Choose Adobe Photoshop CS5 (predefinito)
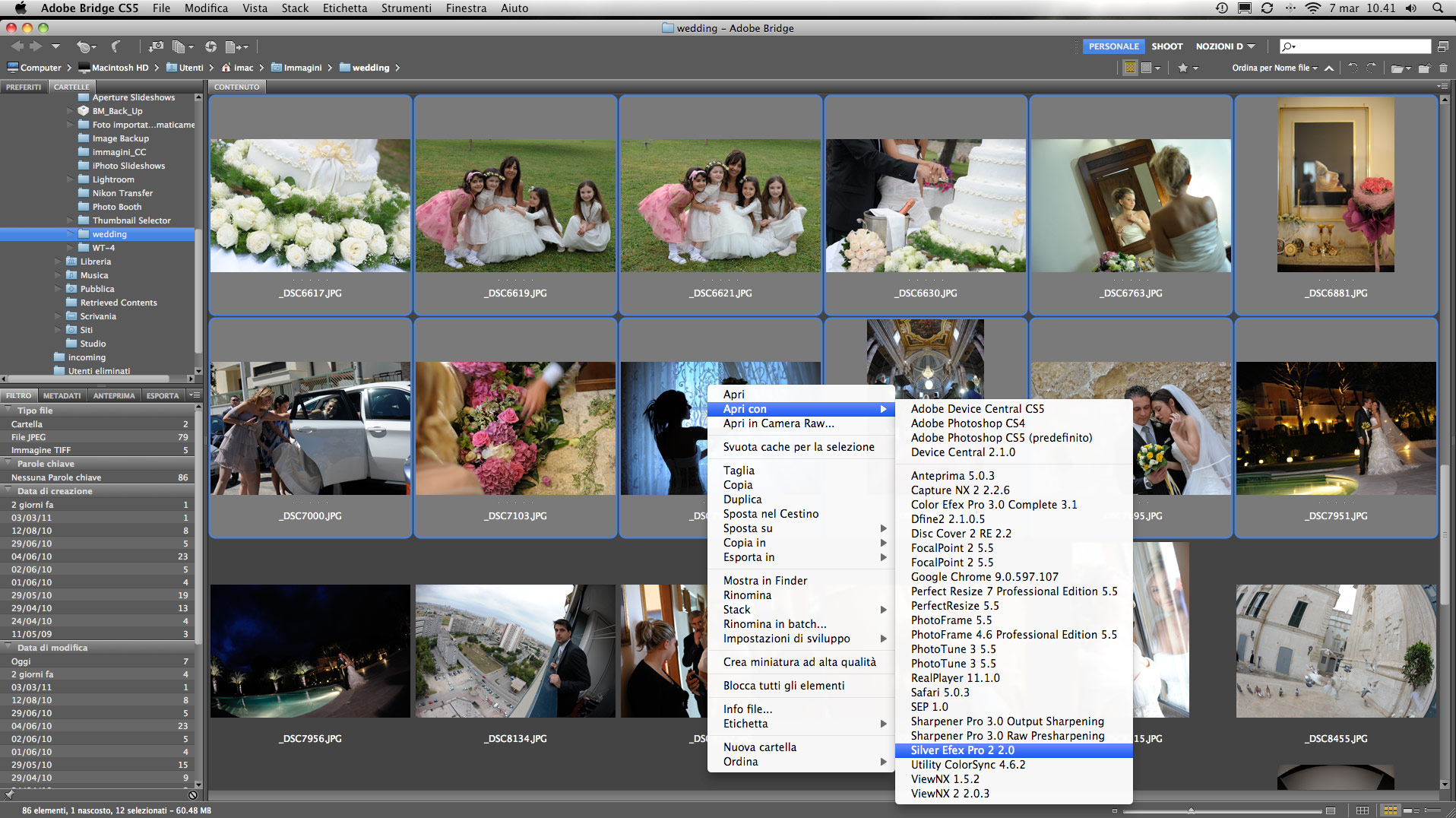The width and height of the screenshot is (1456, 818). (1014, 438)
